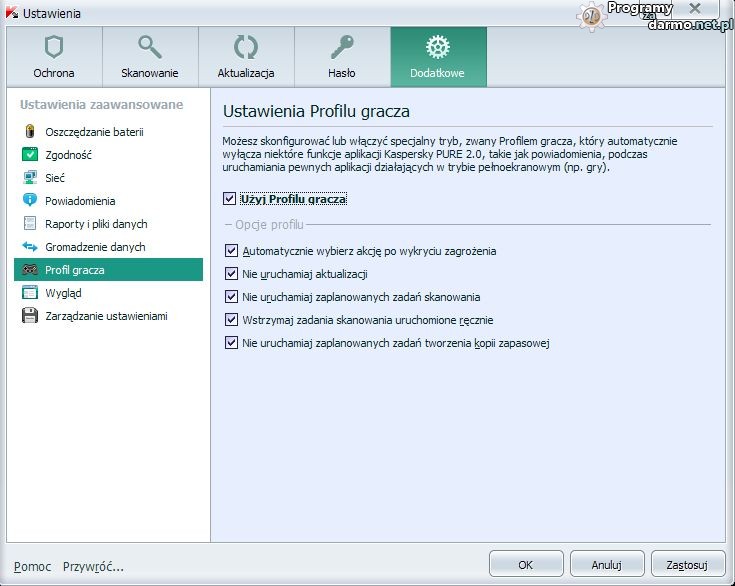This screenshot has height=586, width=735.
Task: Click the battery icon for Oszczędzanie baterii
Action: (30, 131)
